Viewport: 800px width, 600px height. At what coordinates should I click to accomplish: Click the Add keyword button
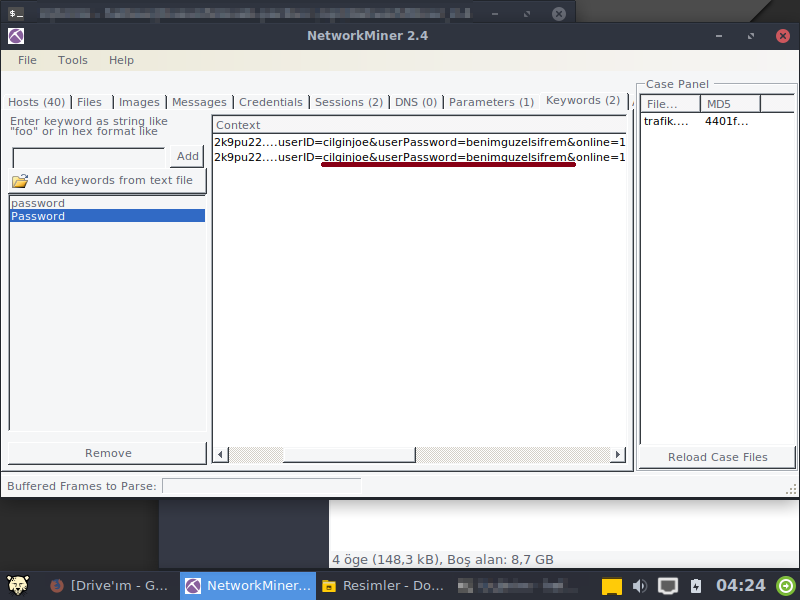coord(187,156)
